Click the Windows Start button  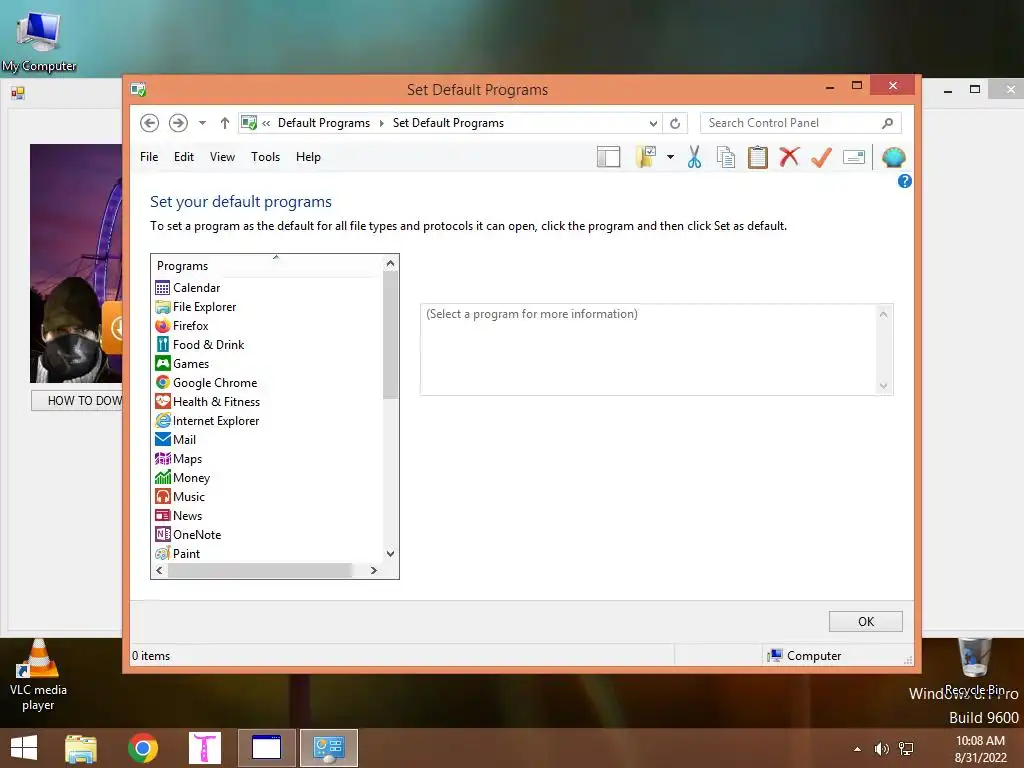pos(24,748)
